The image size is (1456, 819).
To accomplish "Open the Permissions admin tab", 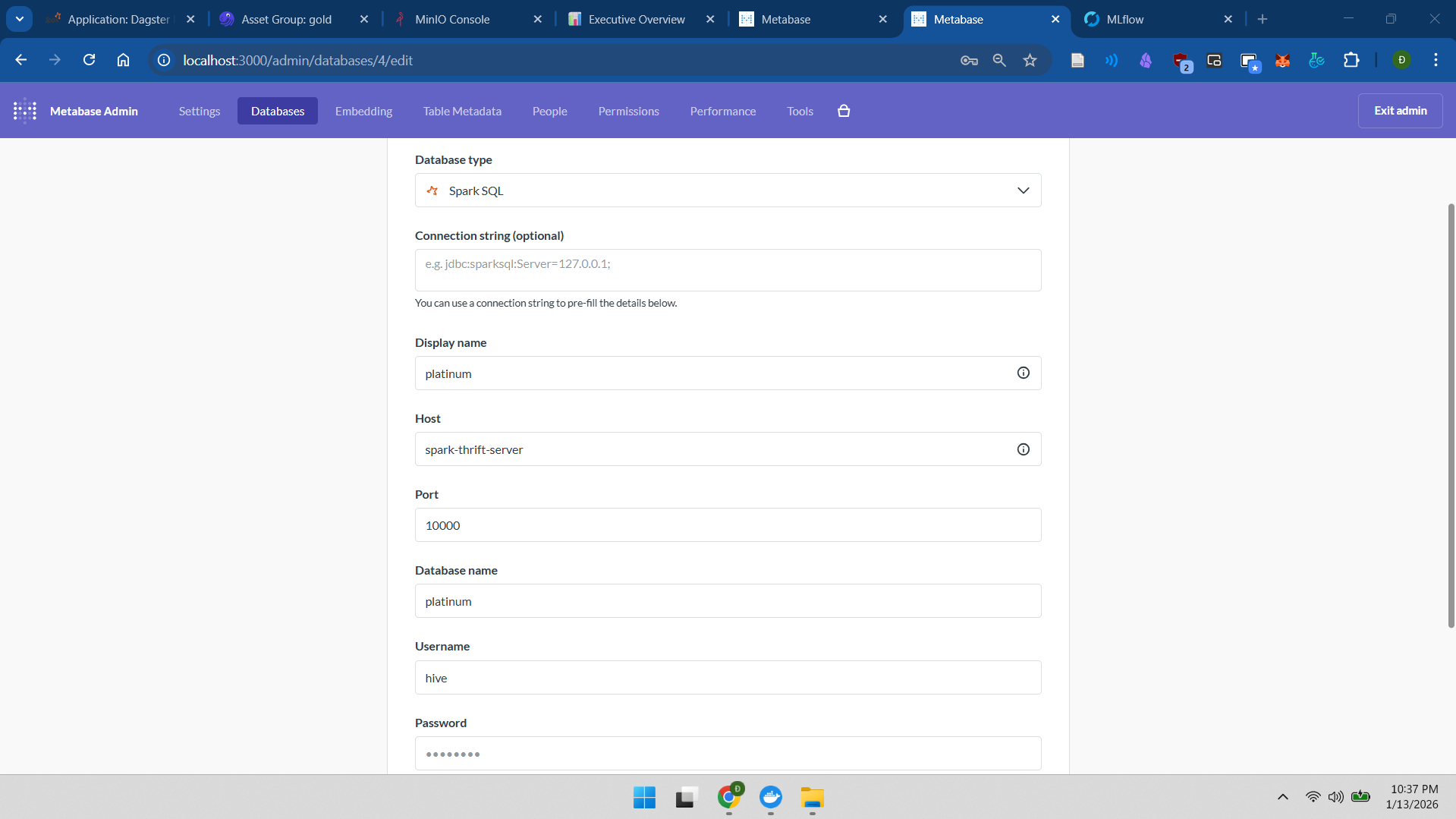I will click(x=628, y=111).
